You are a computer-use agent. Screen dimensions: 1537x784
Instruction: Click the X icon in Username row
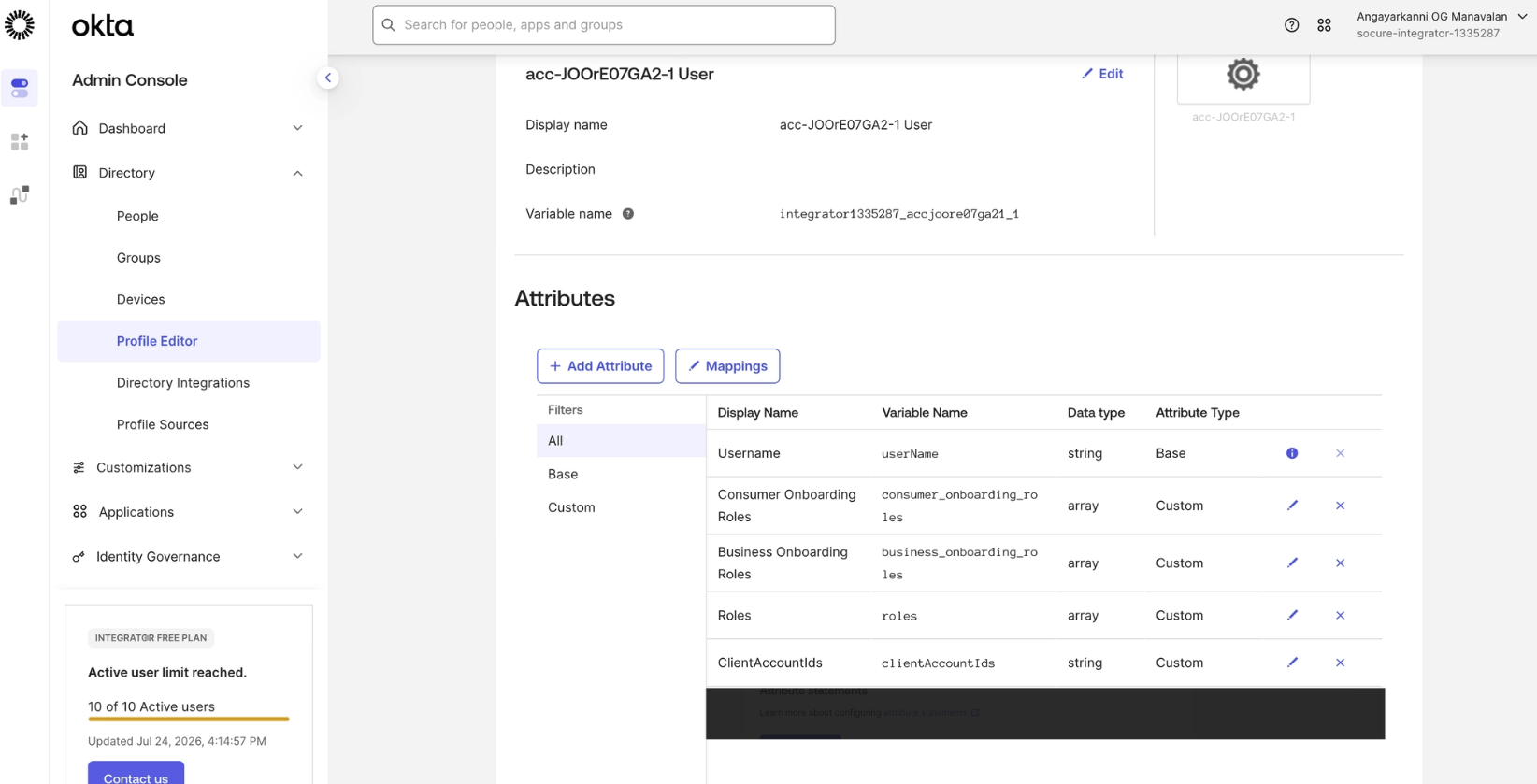point(1340,453)
